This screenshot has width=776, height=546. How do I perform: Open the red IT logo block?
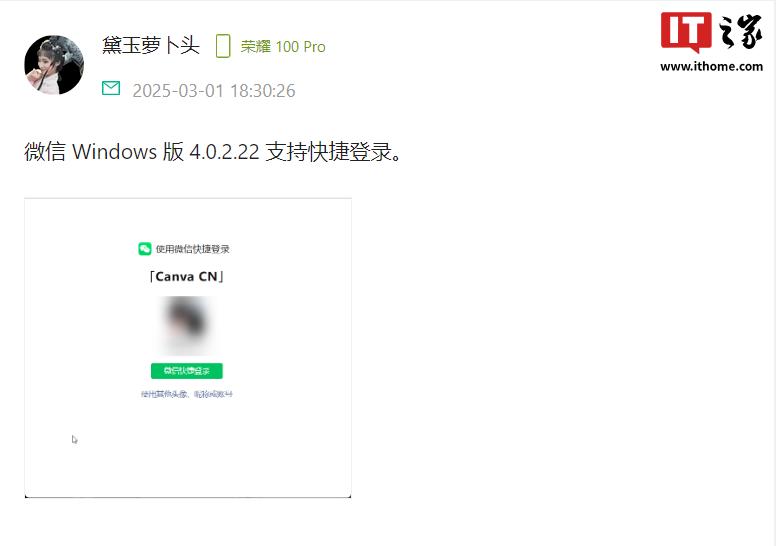pyautogui.click(x=686, y=31)
